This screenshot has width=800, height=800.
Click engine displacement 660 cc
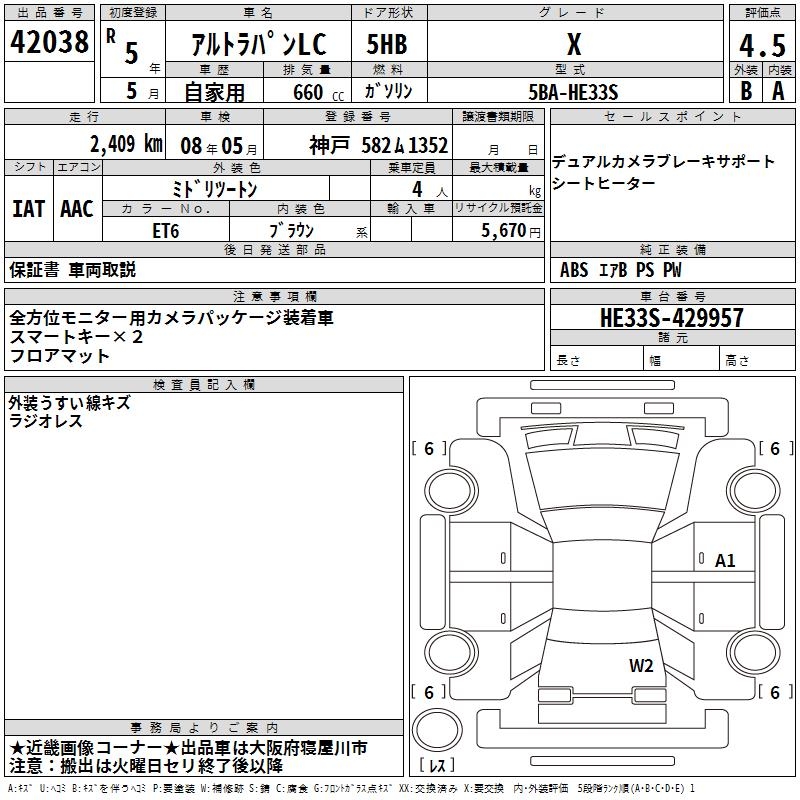[x=318, y=92]
